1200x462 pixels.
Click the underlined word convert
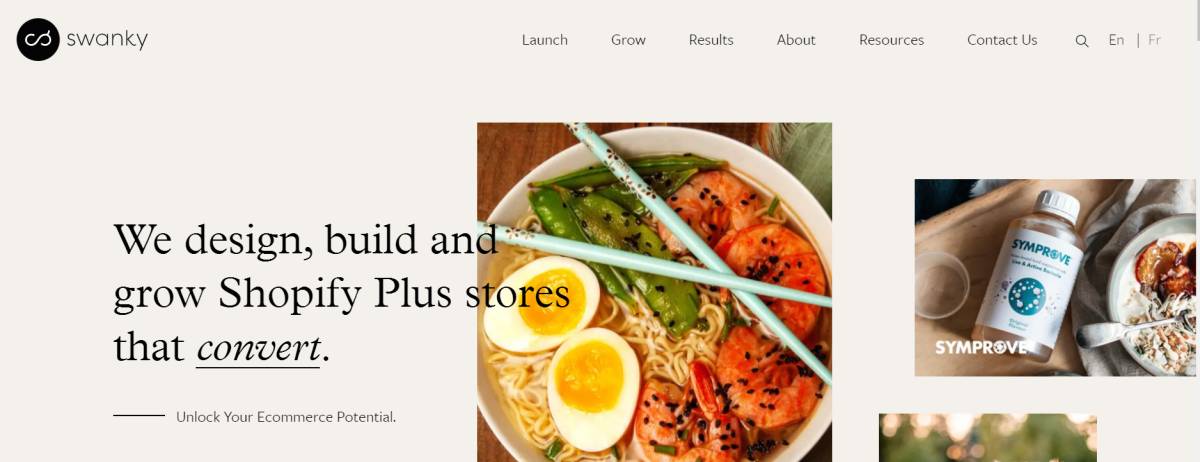tap(258, 348)
